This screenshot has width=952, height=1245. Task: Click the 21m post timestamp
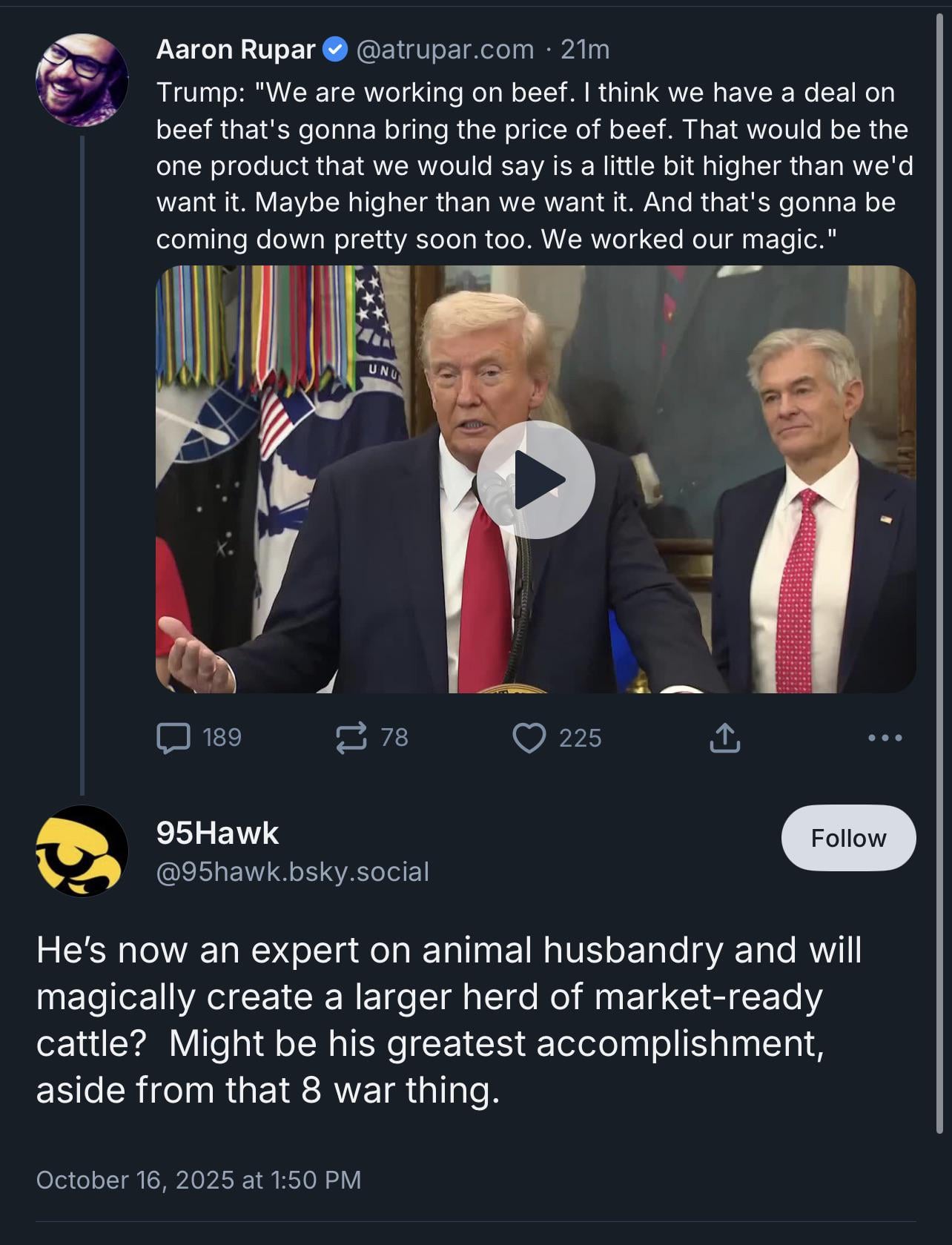point(585,50)
